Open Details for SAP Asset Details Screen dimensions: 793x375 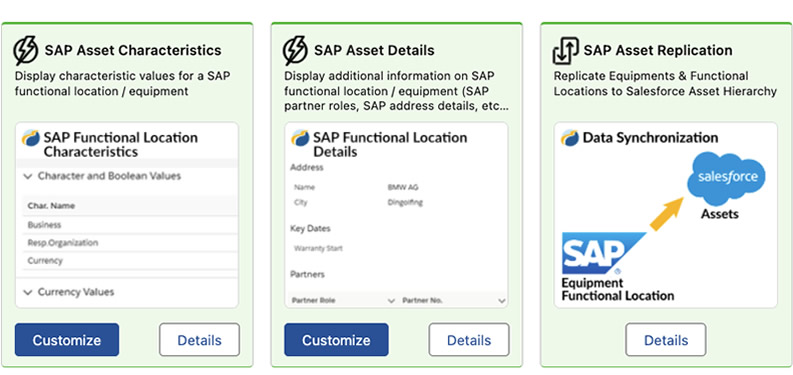pos(469,340)
